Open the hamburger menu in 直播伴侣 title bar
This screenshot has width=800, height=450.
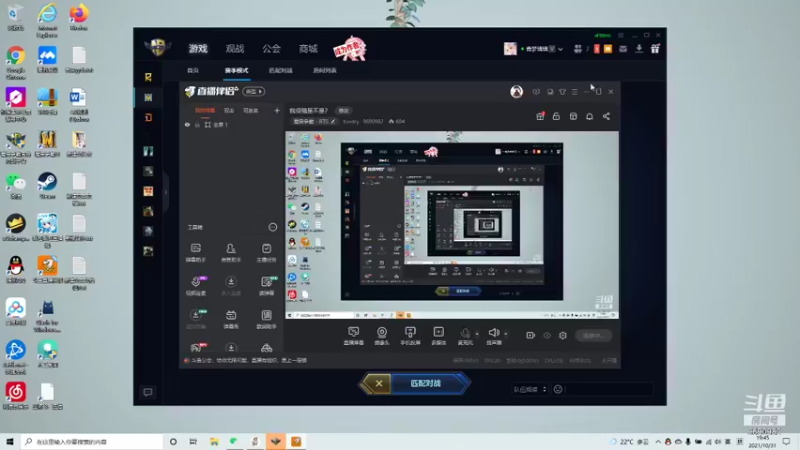coord(574,92)
